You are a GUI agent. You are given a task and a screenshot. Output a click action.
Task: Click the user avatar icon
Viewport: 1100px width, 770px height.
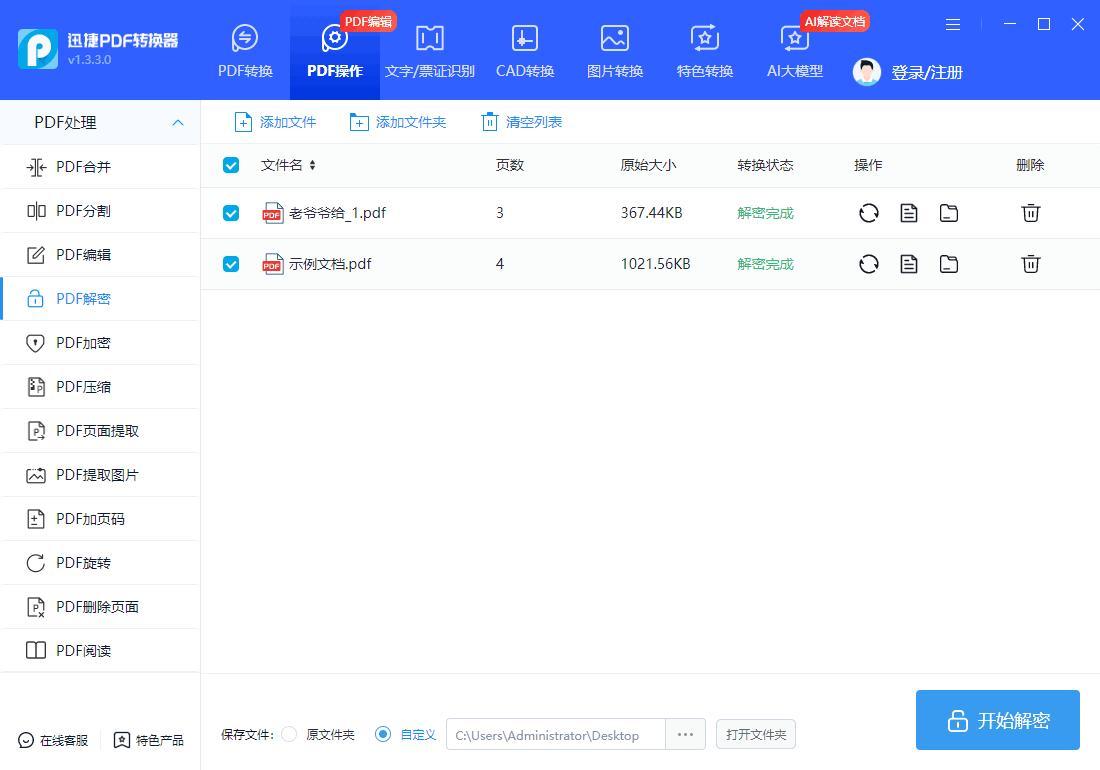[x=867, y=72]
